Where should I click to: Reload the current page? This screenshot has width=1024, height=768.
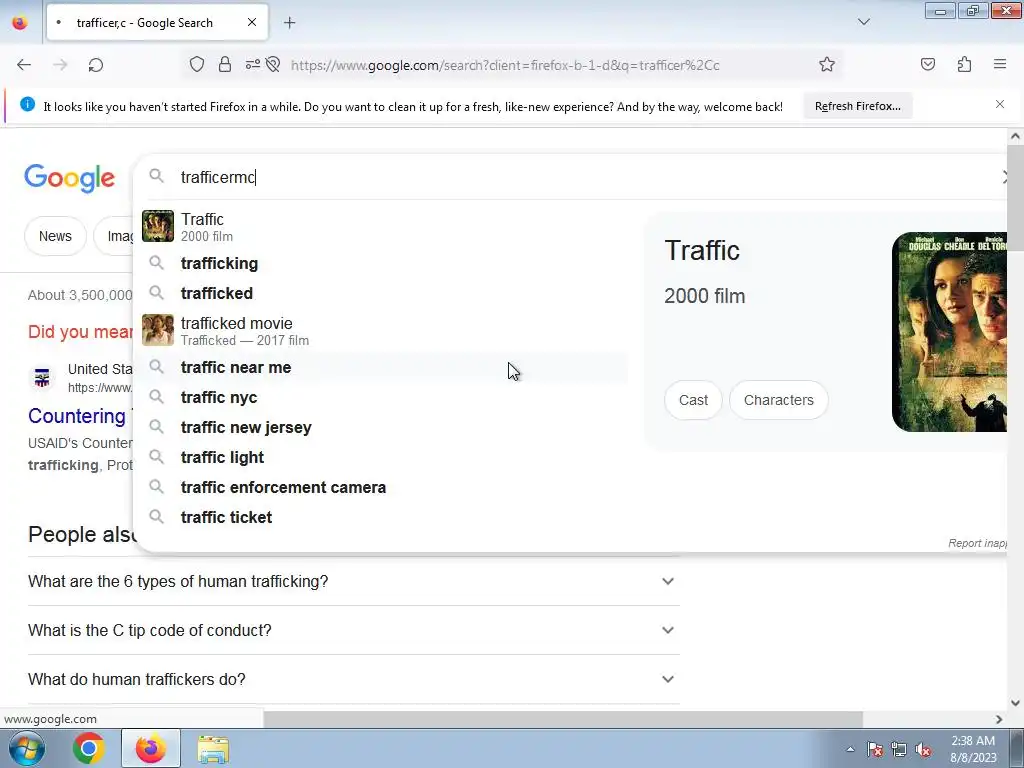(96, 65)
